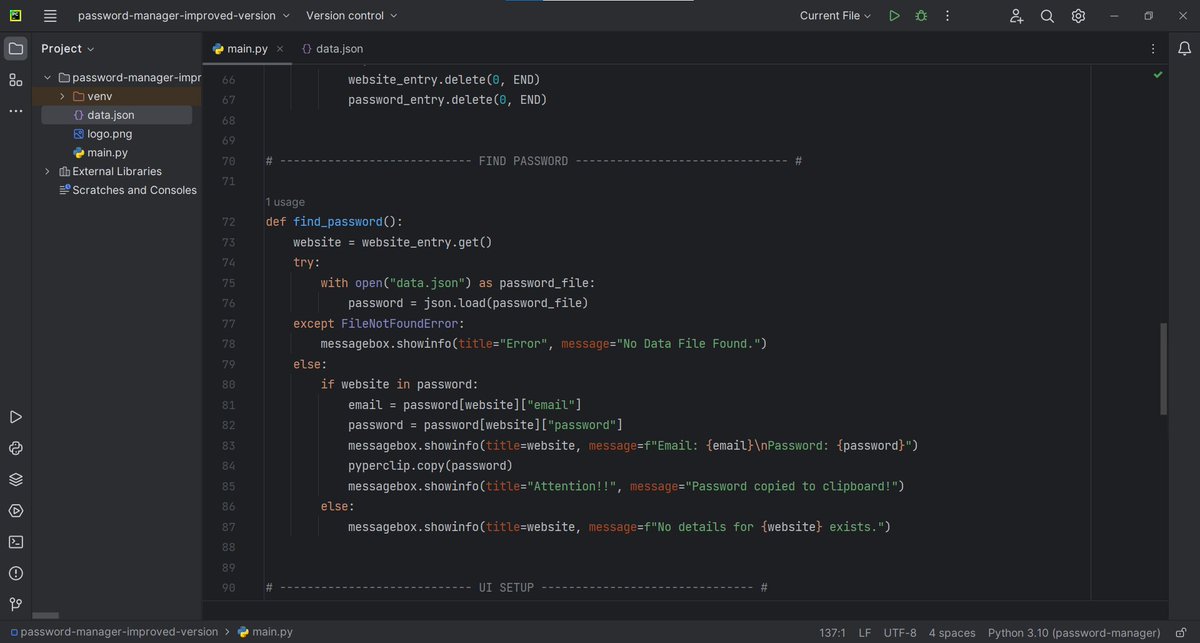Image resolution: width=1200 pixels, height=643 pixels.
Task: Click the 'FIND PASSWORD' comment line
Action: 535,161
